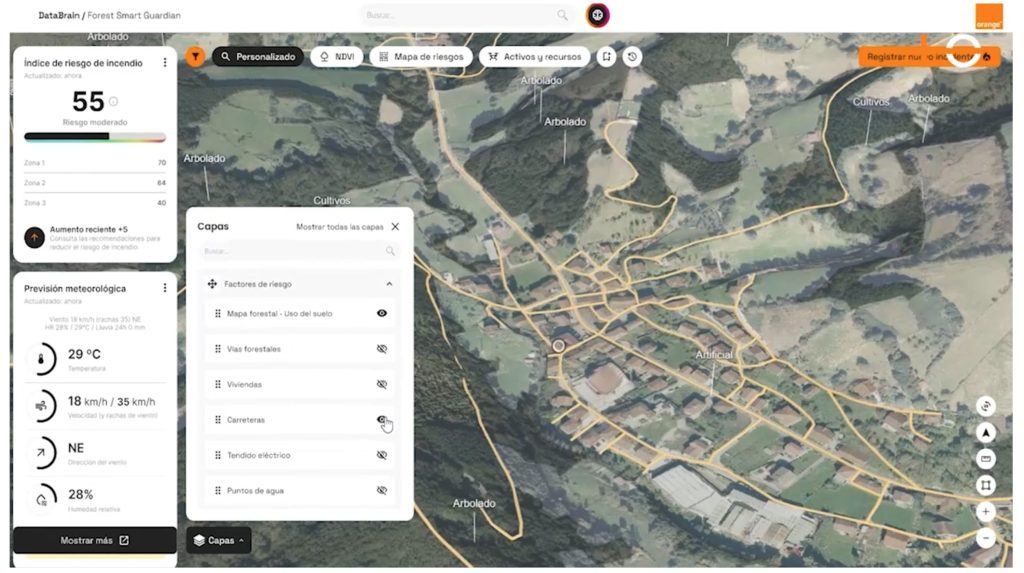Open the history clock icon on map toolbar

coord(632,57)
